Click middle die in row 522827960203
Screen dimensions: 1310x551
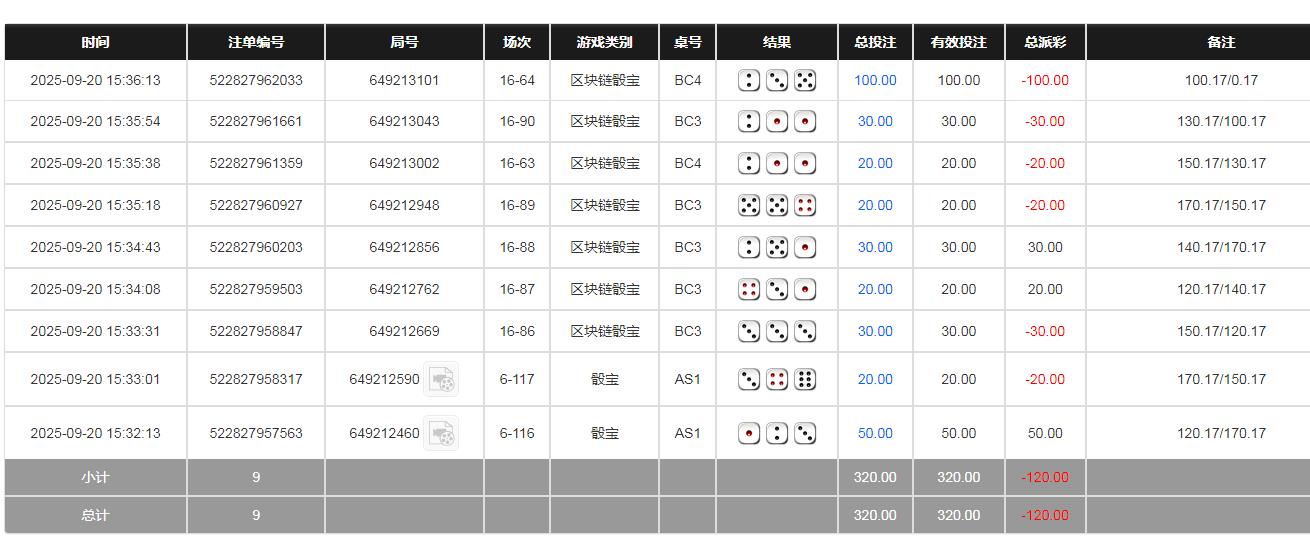(777, 248)
